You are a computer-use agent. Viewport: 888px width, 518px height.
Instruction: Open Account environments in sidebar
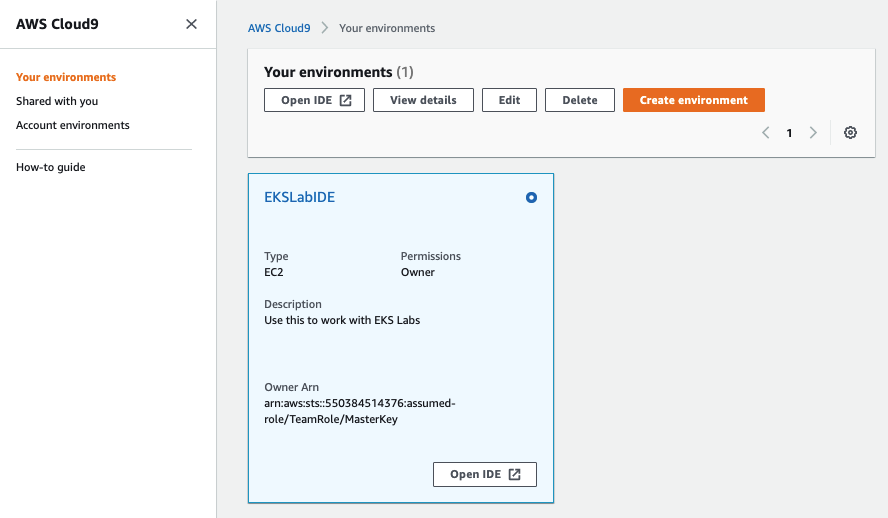[72, 125]
